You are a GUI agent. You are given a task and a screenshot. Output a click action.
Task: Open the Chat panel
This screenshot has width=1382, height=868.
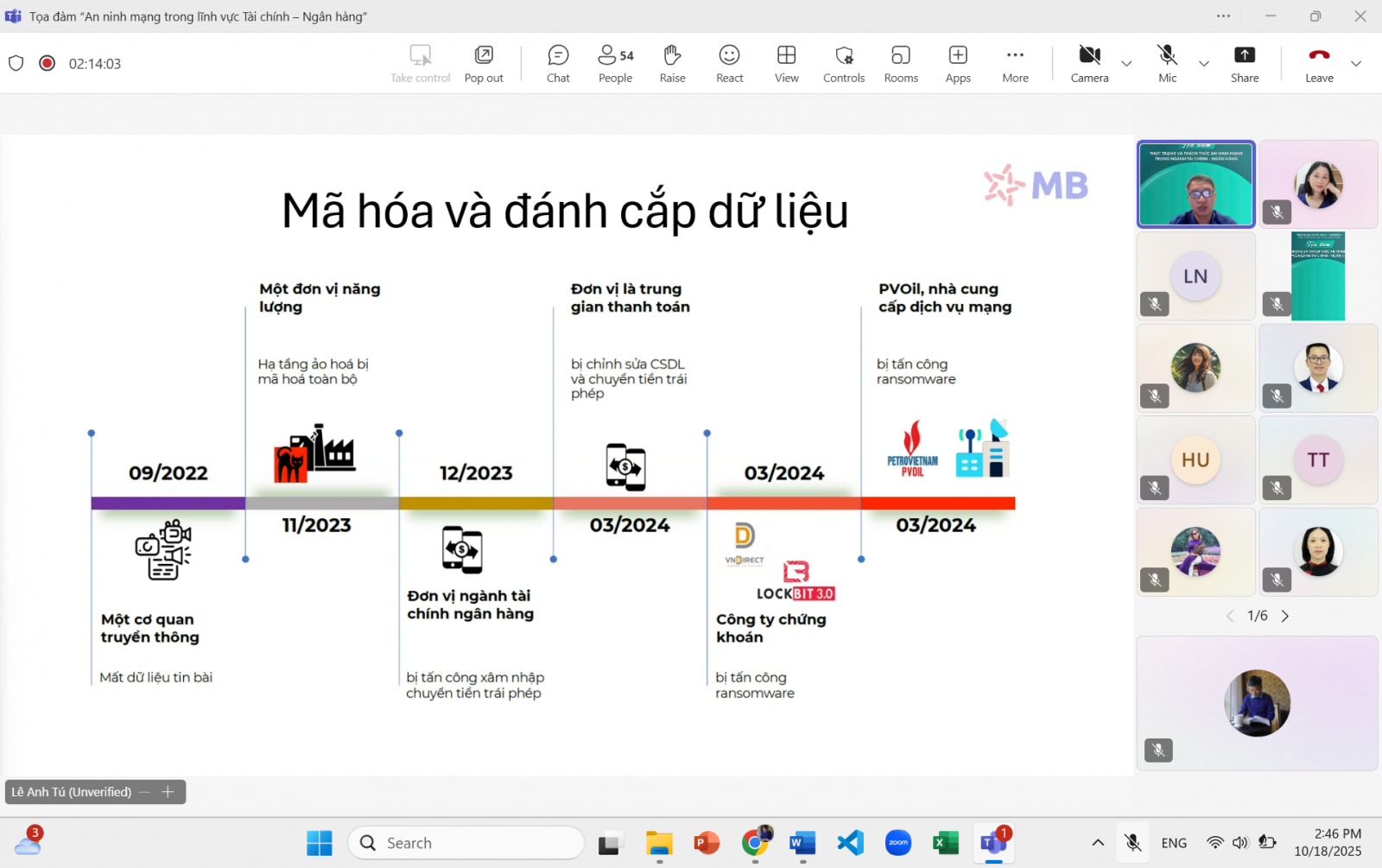click(x=558, y=64)
